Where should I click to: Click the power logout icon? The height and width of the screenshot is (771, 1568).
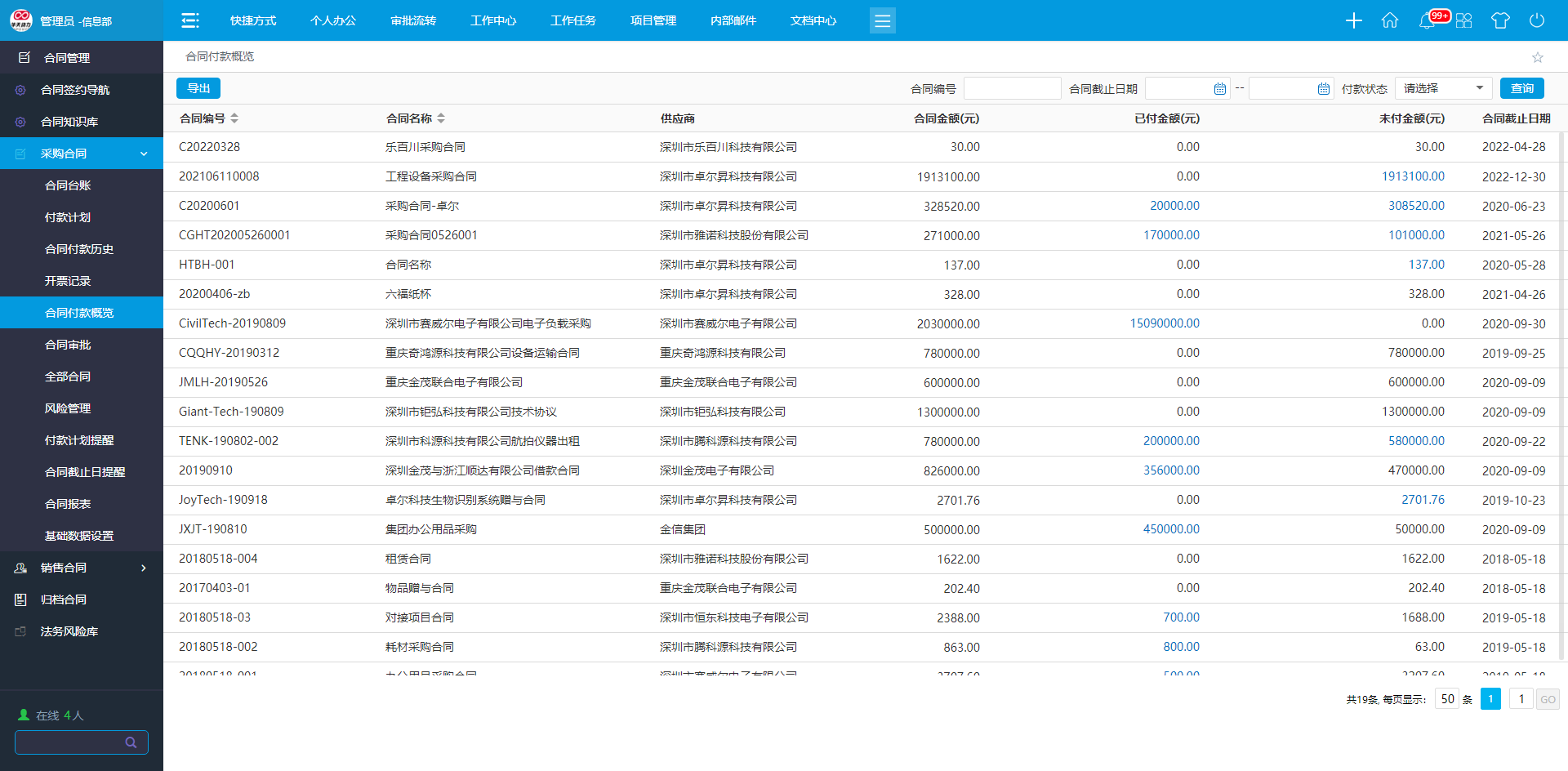tap(1537, 20)
